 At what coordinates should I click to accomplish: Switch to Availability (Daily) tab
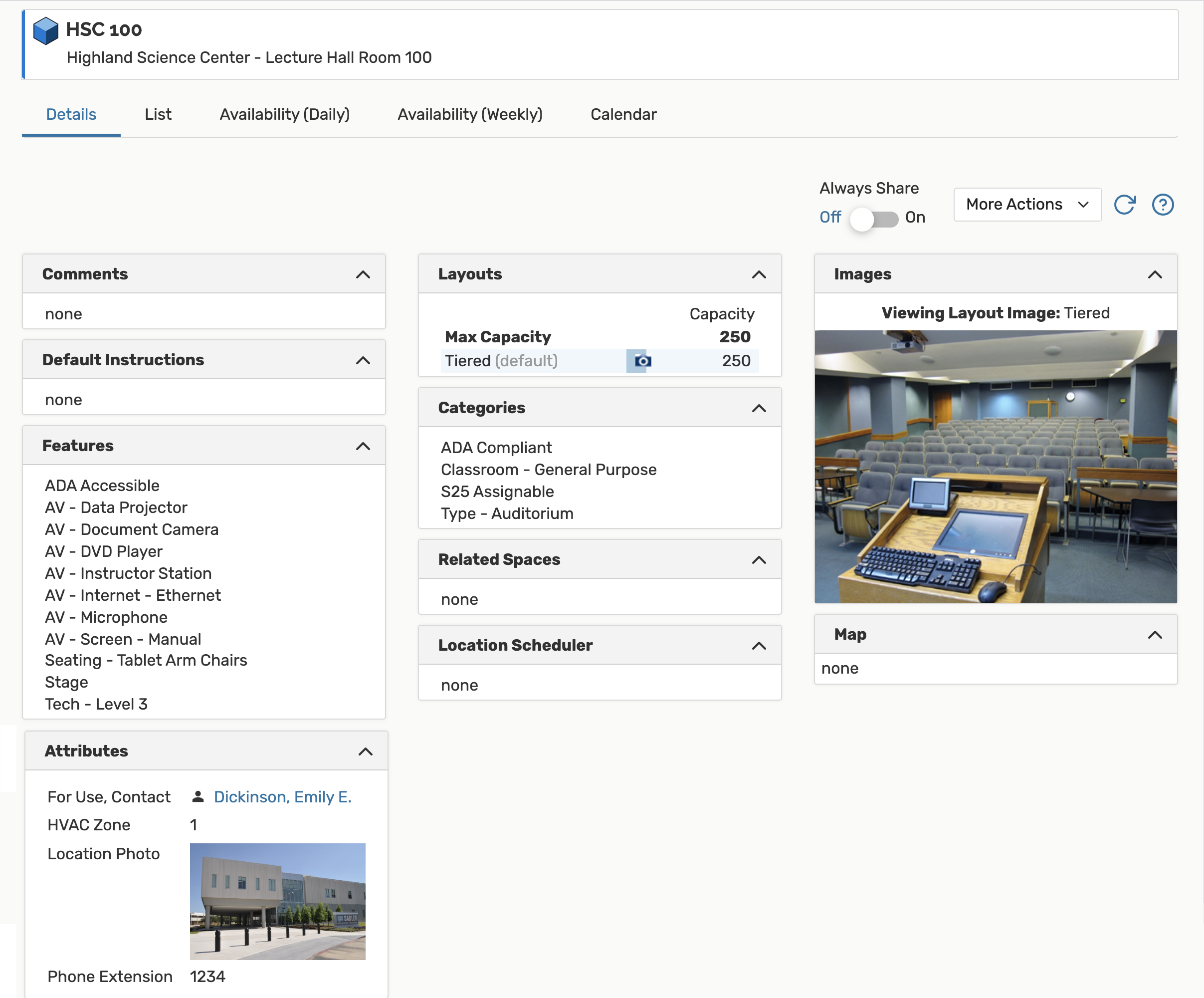(x=284, y=115)
